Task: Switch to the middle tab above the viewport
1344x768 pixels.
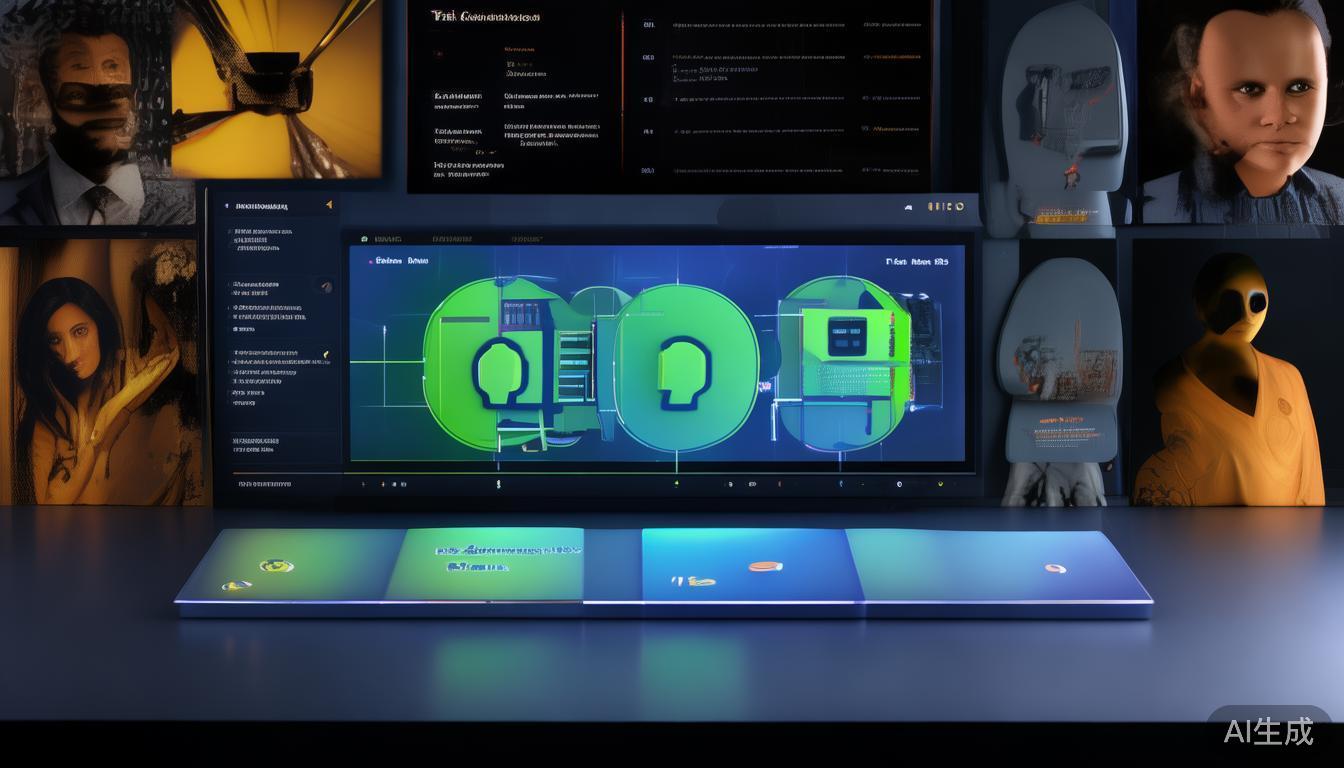Action: click(450, 239)
